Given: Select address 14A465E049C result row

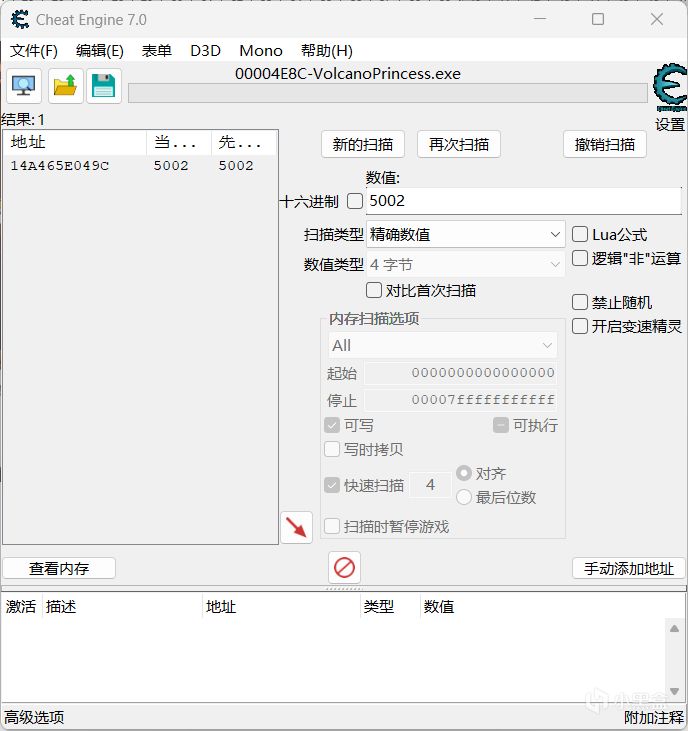Looking at the screenshot, I should pyautogui.click(x=140, y=166).
